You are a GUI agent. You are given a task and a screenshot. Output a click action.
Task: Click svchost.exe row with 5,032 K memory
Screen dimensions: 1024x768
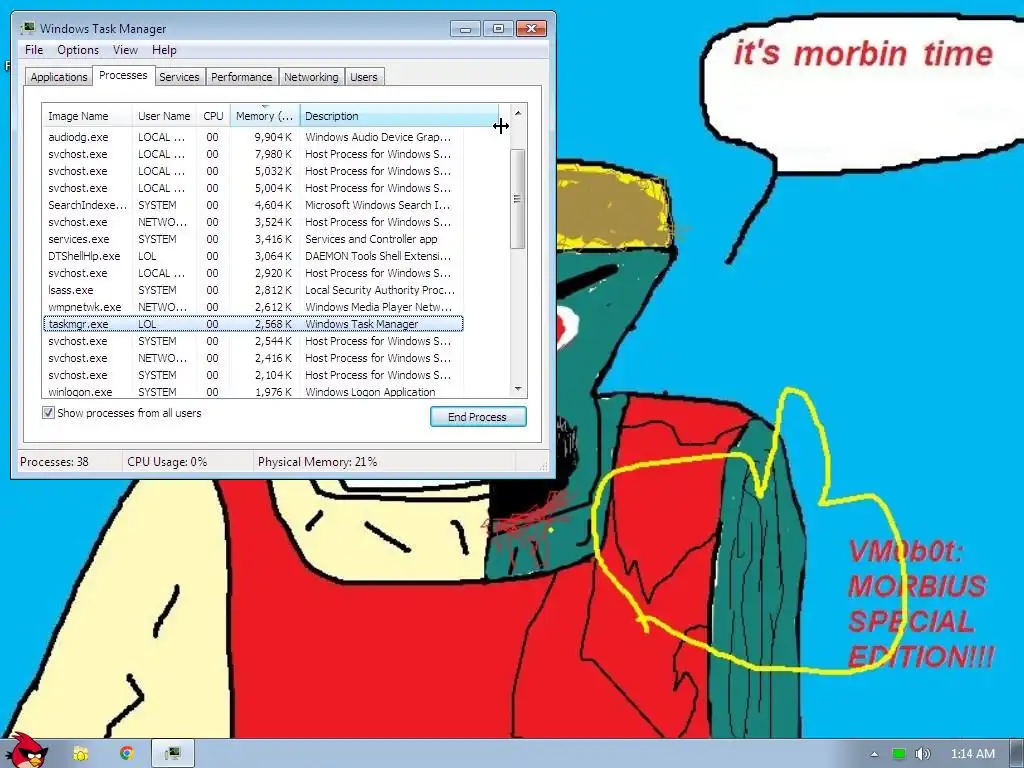pos(253,171)
